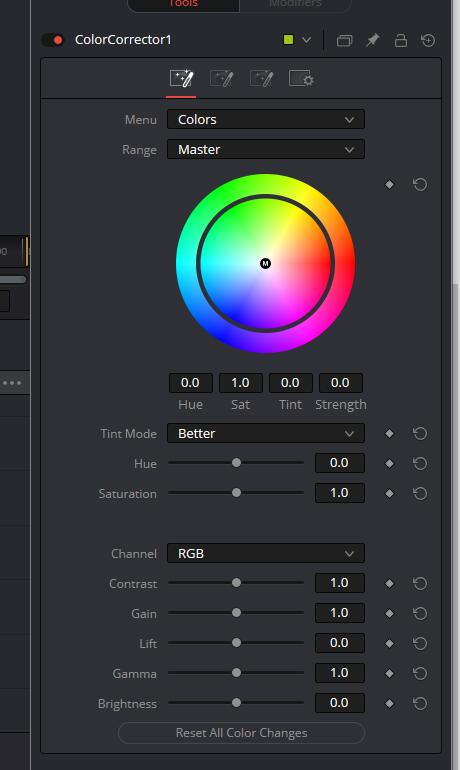
Task: Click Reset All Color Changes button
Action: click(242, 733)
